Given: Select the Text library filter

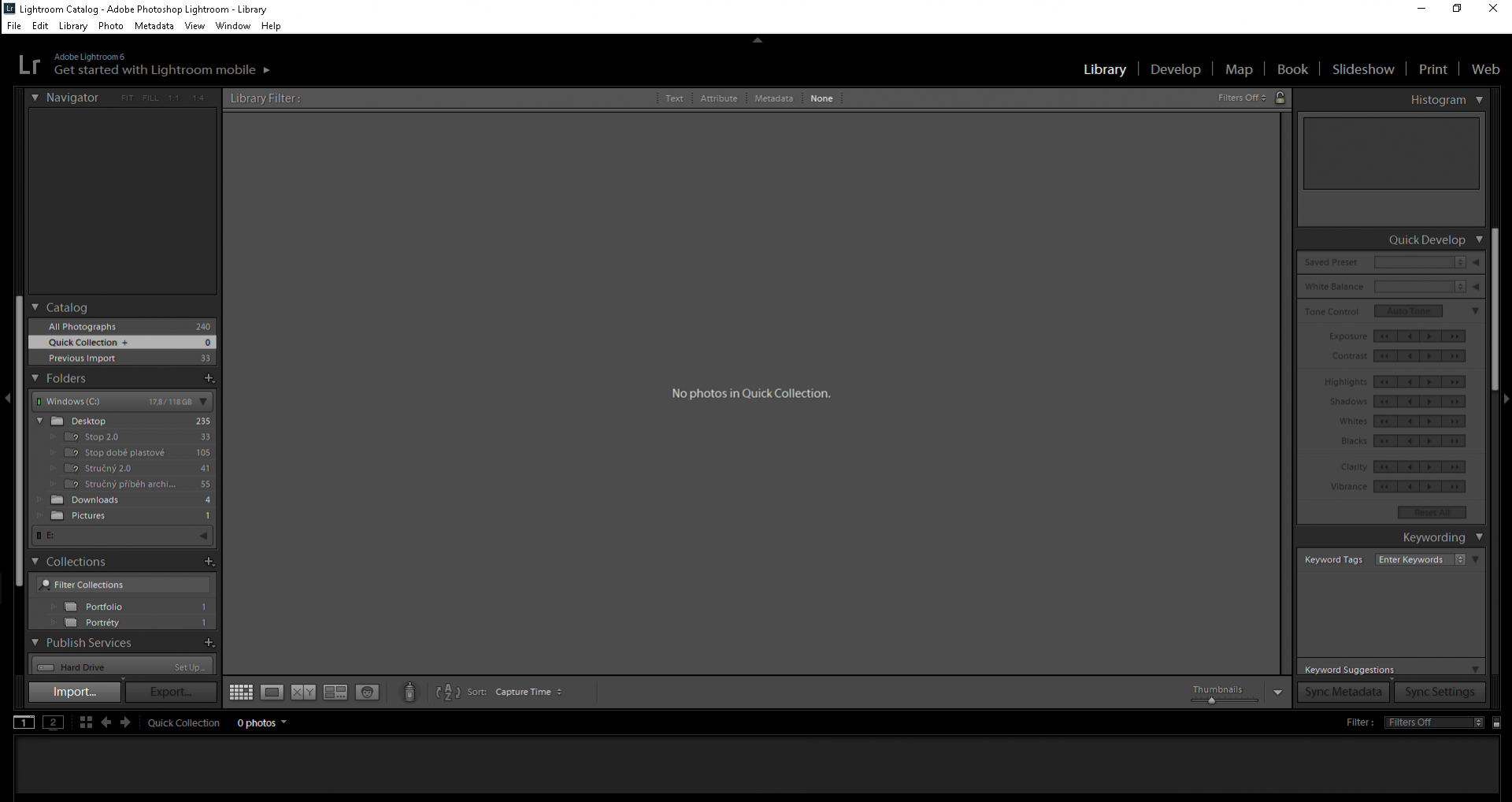Looking at the screenshot, I should [674, 98].
